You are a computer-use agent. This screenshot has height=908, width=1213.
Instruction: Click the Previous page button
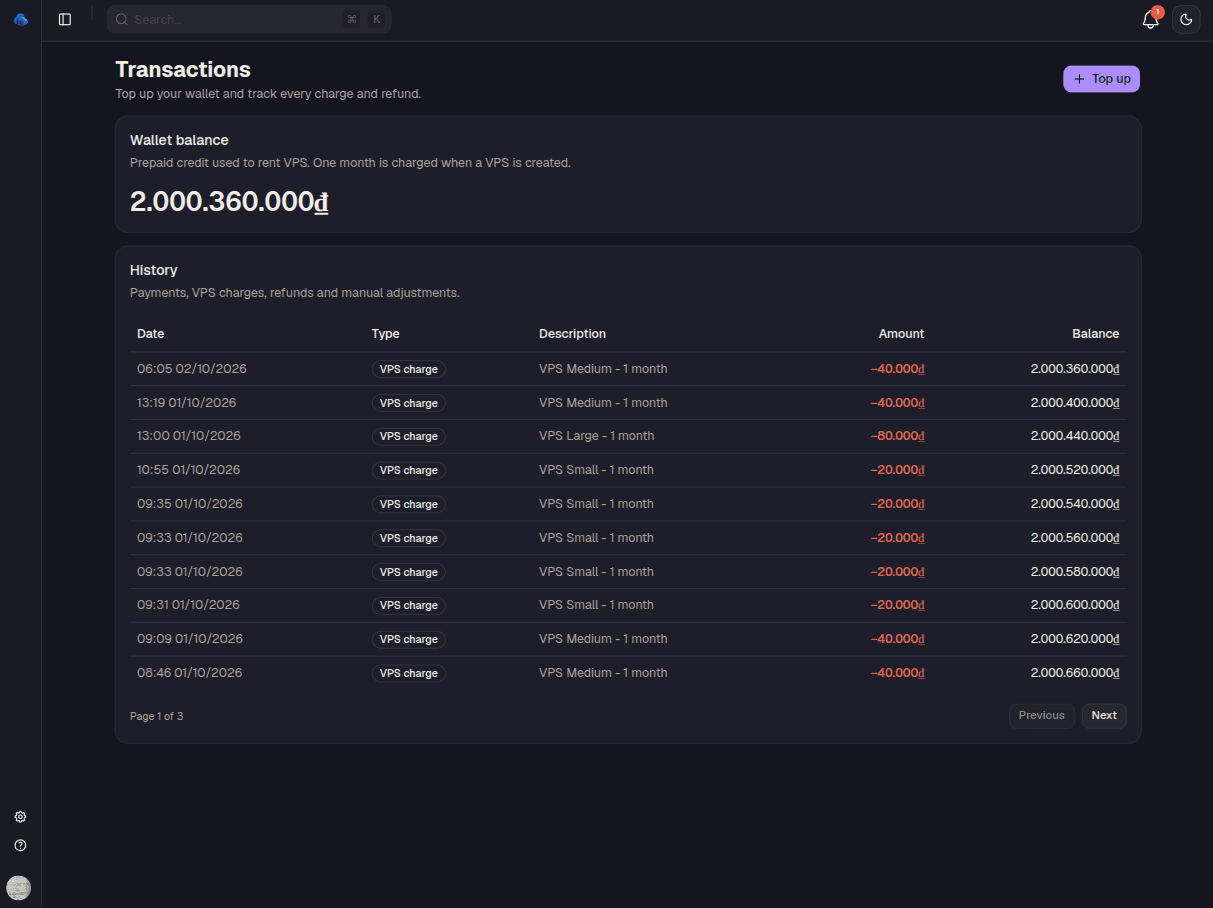[x=1042, y=716]
